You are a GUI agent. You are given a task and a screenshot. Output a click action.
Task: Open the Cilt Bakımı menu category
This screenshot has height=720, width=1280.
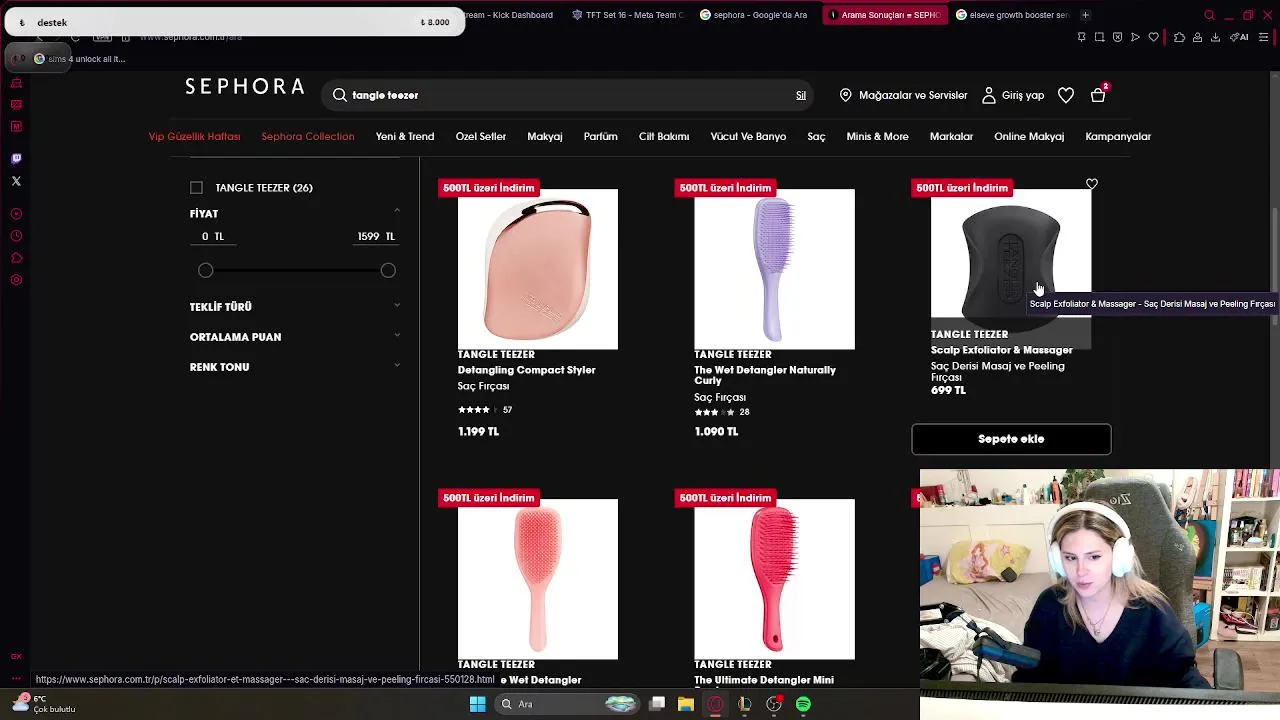(664, 136)
